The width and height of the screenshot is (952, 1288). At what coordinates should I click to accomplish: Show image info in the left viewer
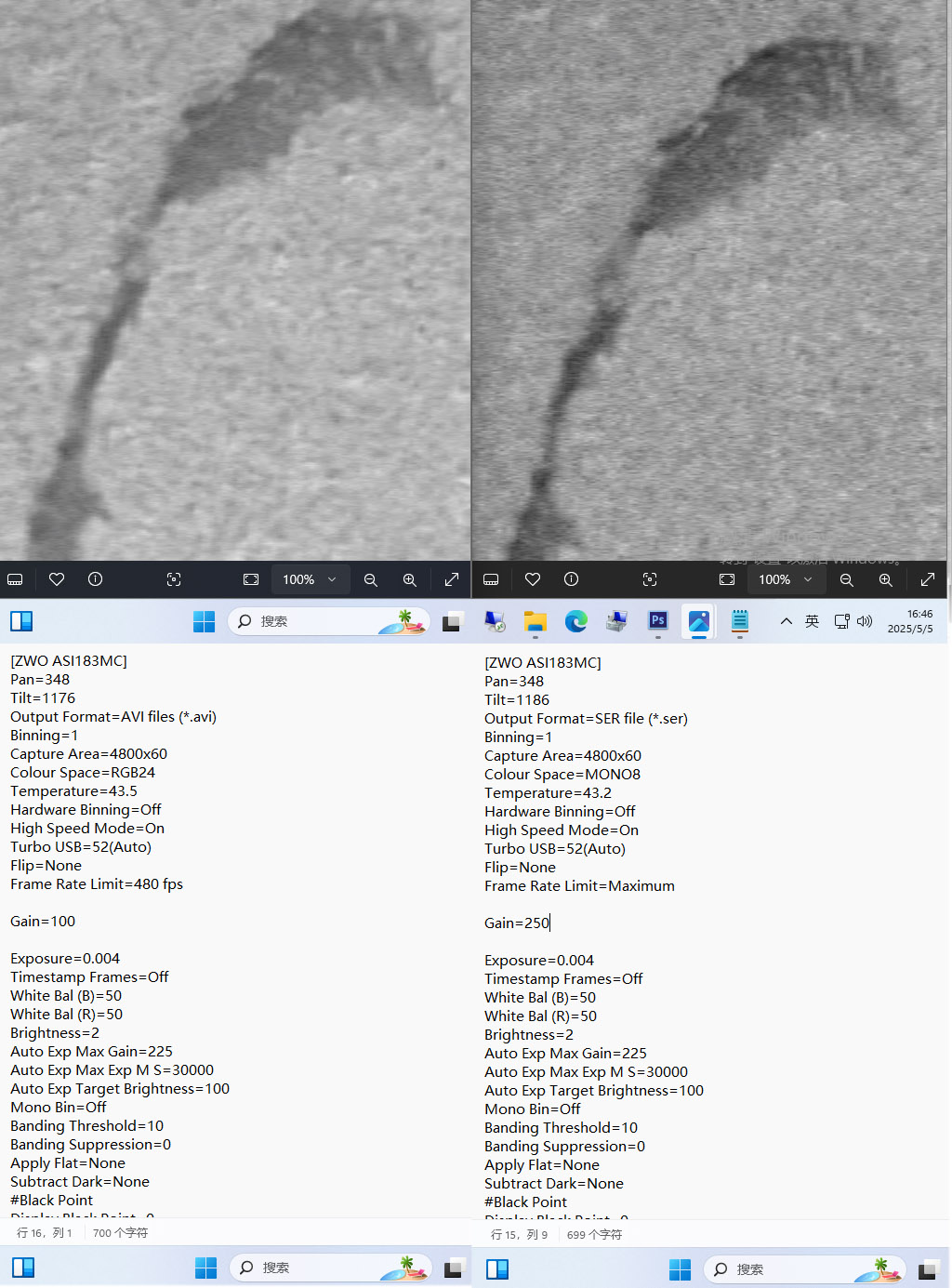[95, 579]
